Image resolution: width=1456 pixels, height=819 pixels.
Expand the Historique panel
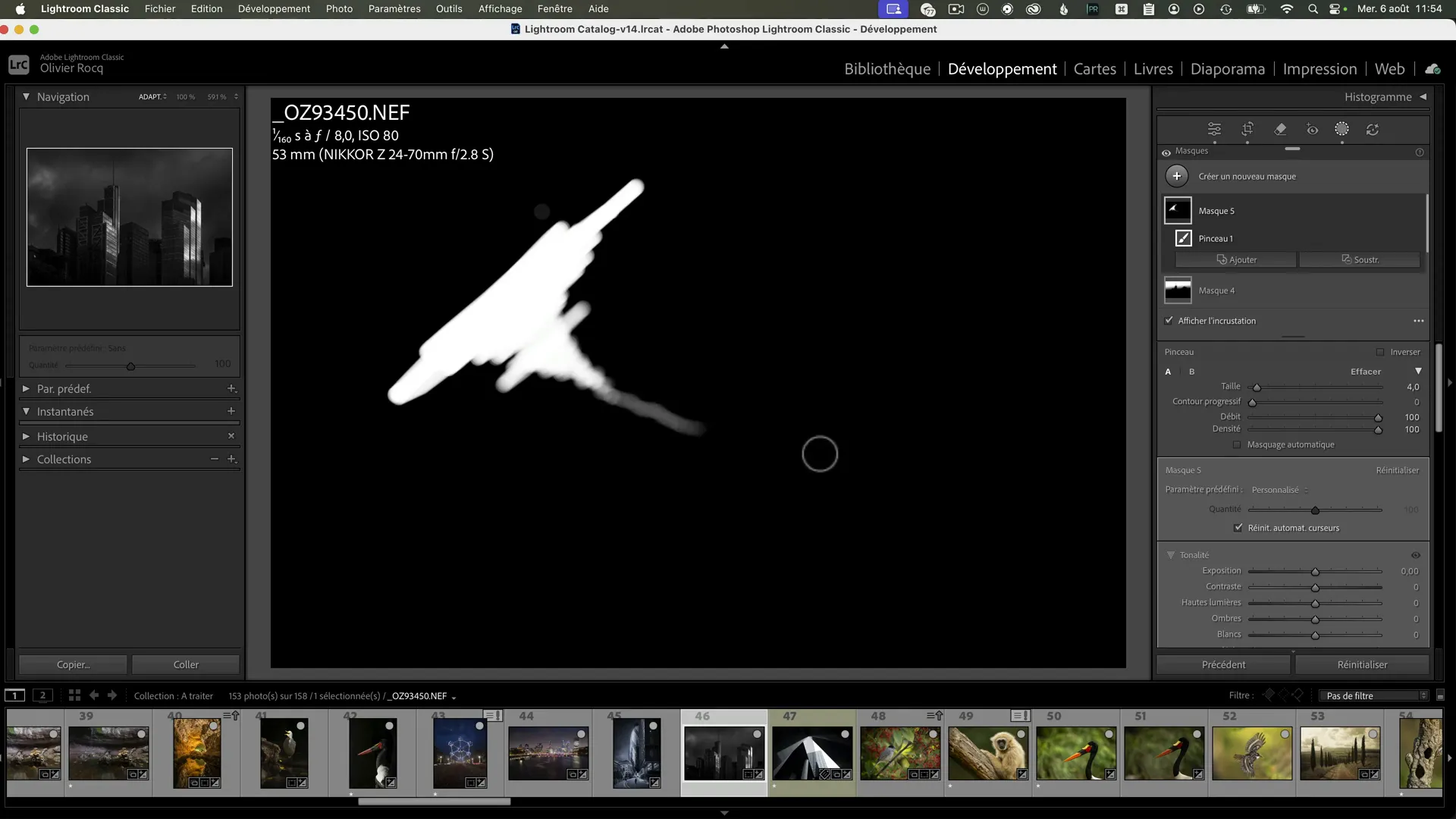26,436
